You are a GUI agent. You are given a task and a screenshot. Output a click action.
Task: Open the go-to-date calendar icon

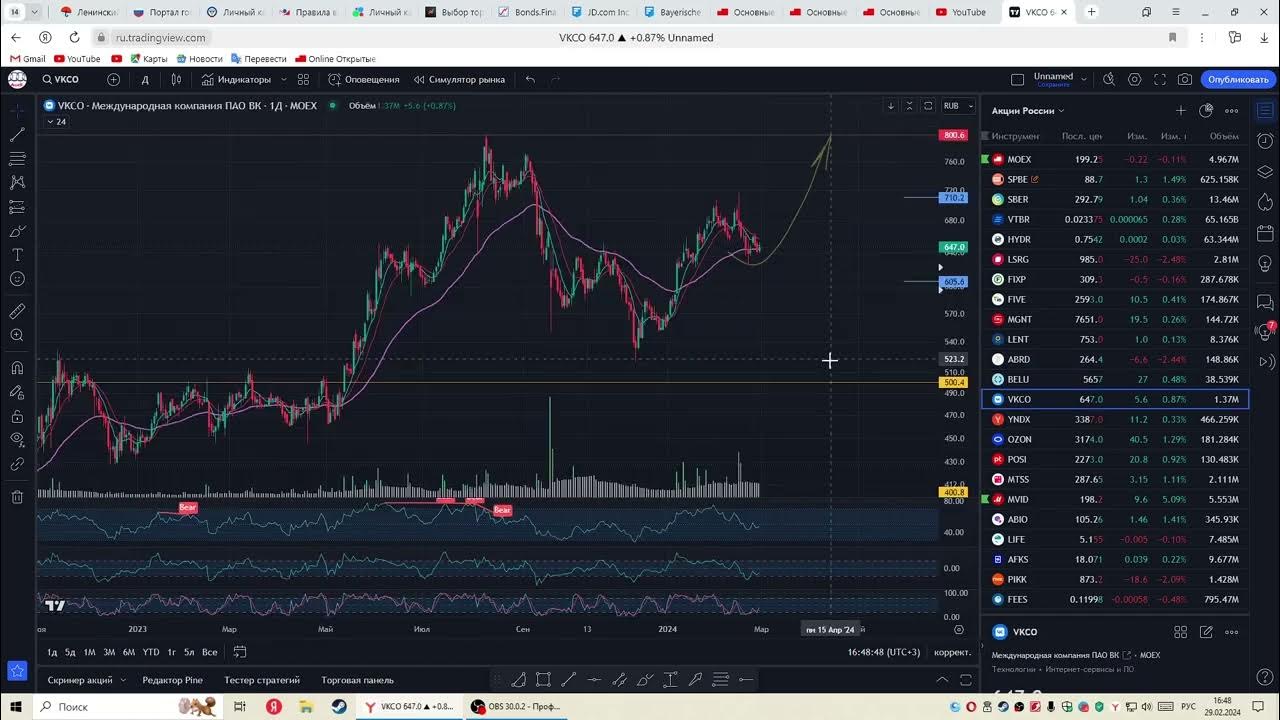[x=240, y=652]
